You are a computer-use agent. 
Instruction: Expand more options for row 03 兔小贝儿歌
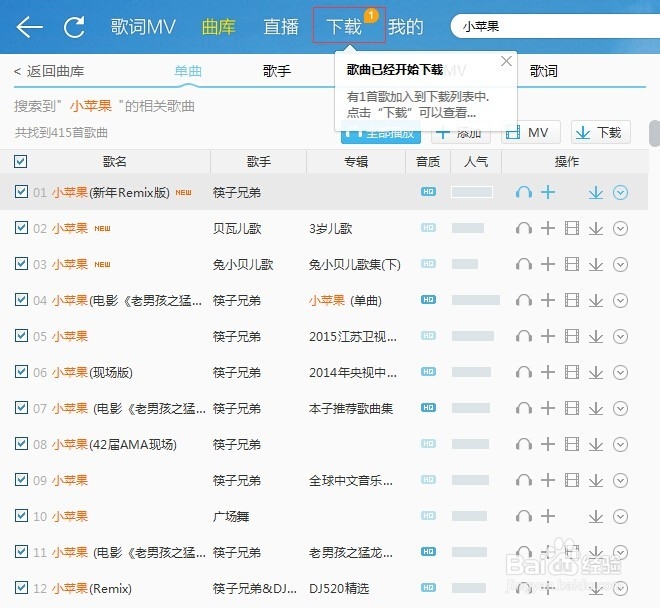pyautogui.click(x=620, y=264)
